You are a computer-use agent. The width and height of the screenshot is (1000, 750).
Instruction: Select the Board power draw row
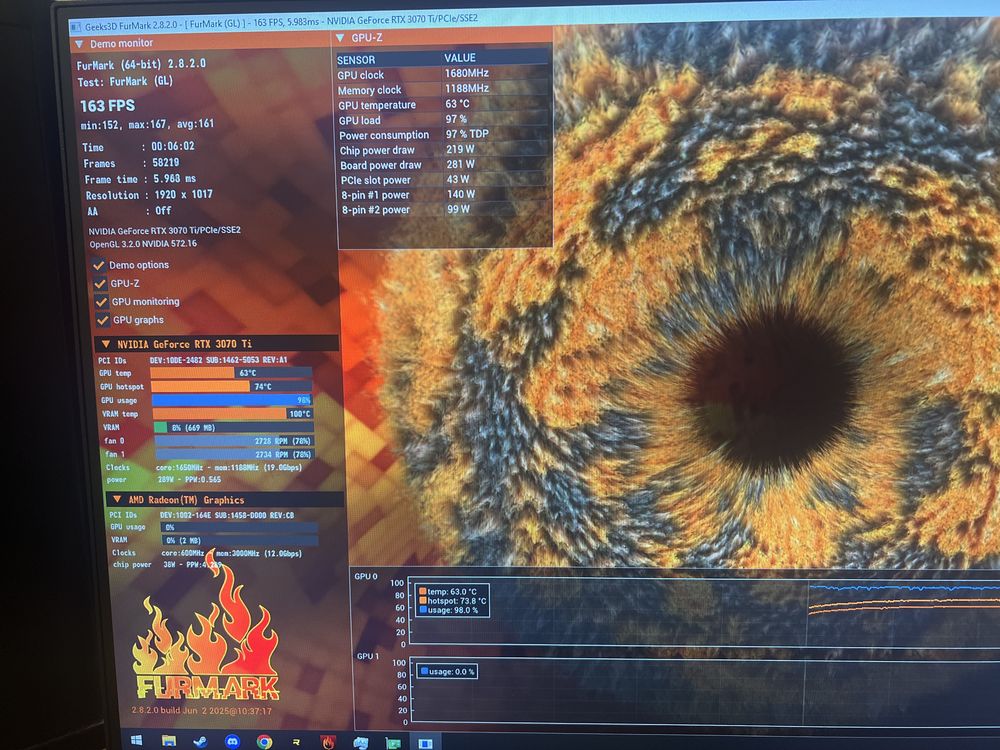pyautogui.click(x=445, y=165)
